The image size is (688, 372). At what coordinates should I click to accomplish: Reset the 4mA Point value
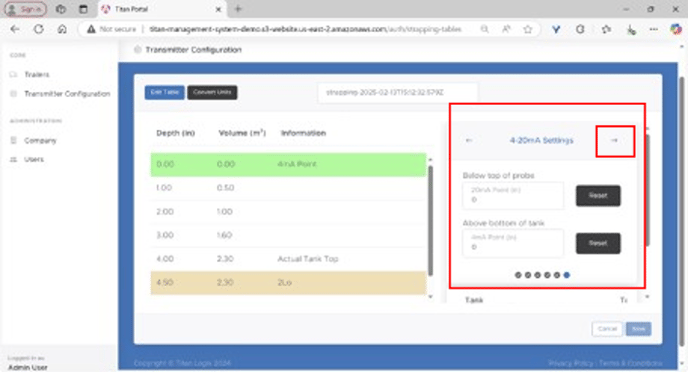(x=598, y=243)
